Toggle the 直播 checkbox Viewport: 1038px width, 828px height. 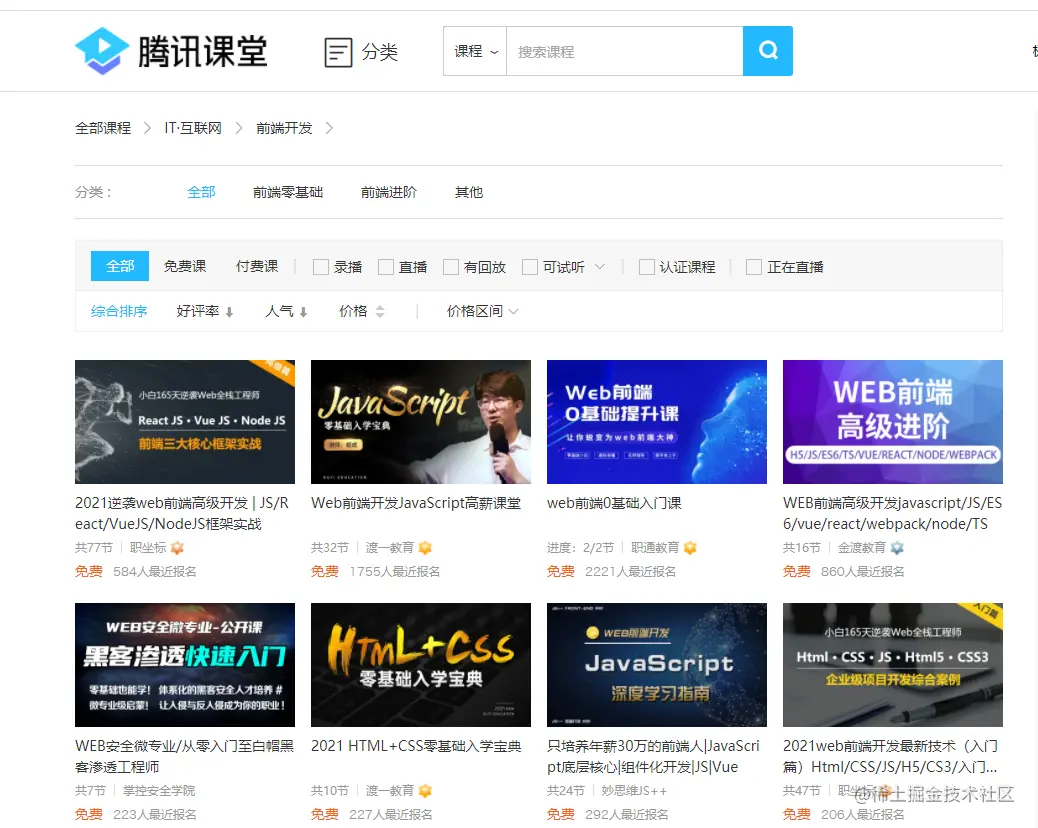(x=385, y=267)
